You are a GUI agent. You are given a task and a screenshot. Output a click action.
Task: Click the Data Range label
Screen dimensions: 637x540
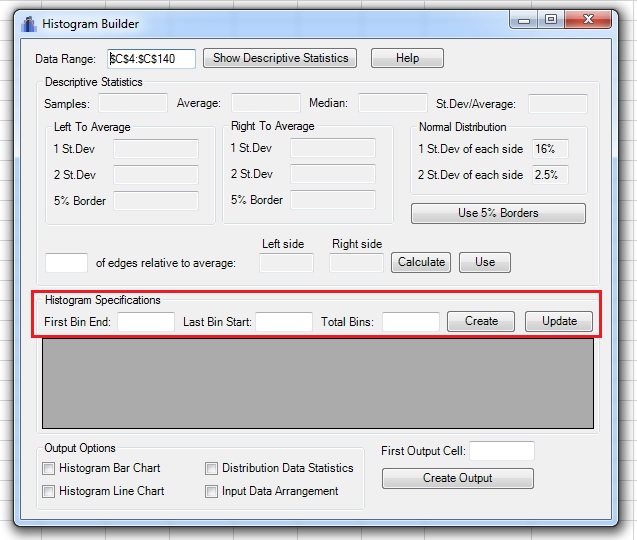65,59
